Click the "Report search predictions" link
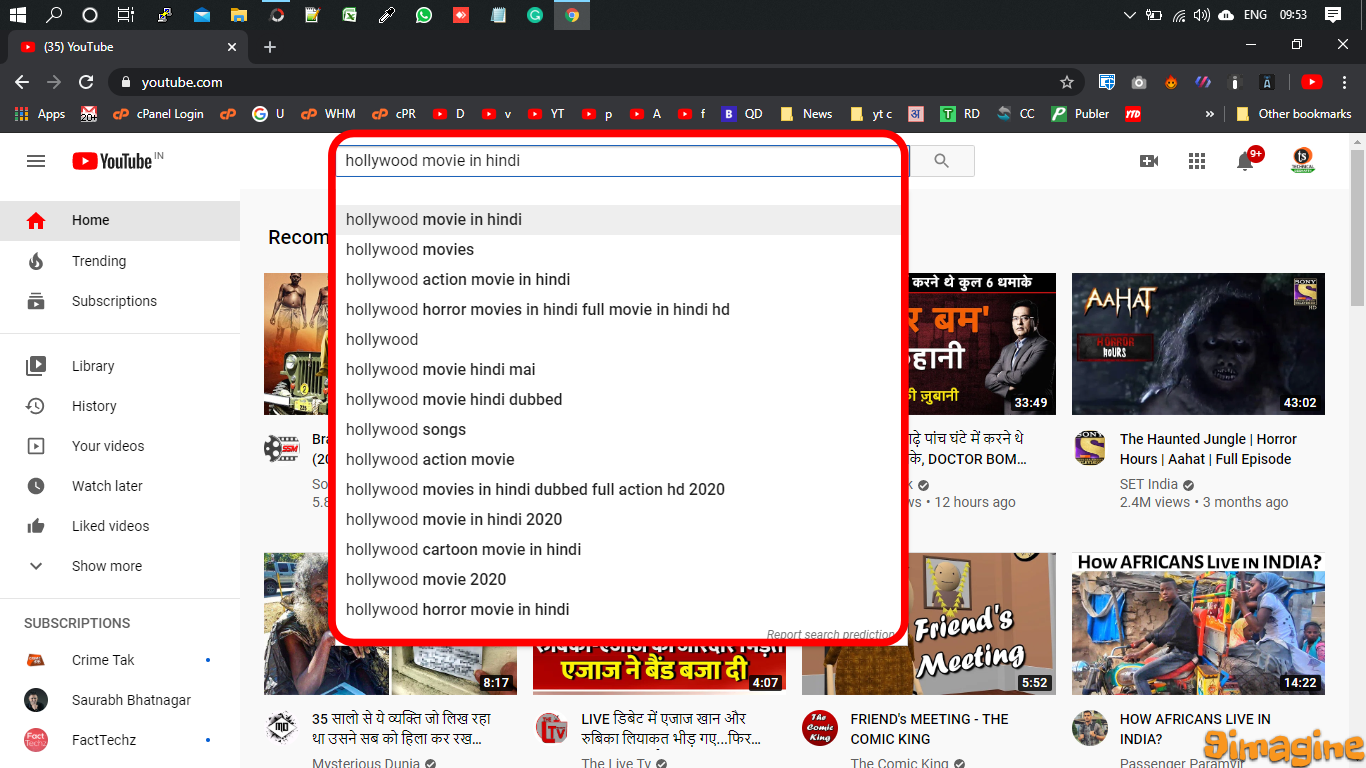 [832, 634]
